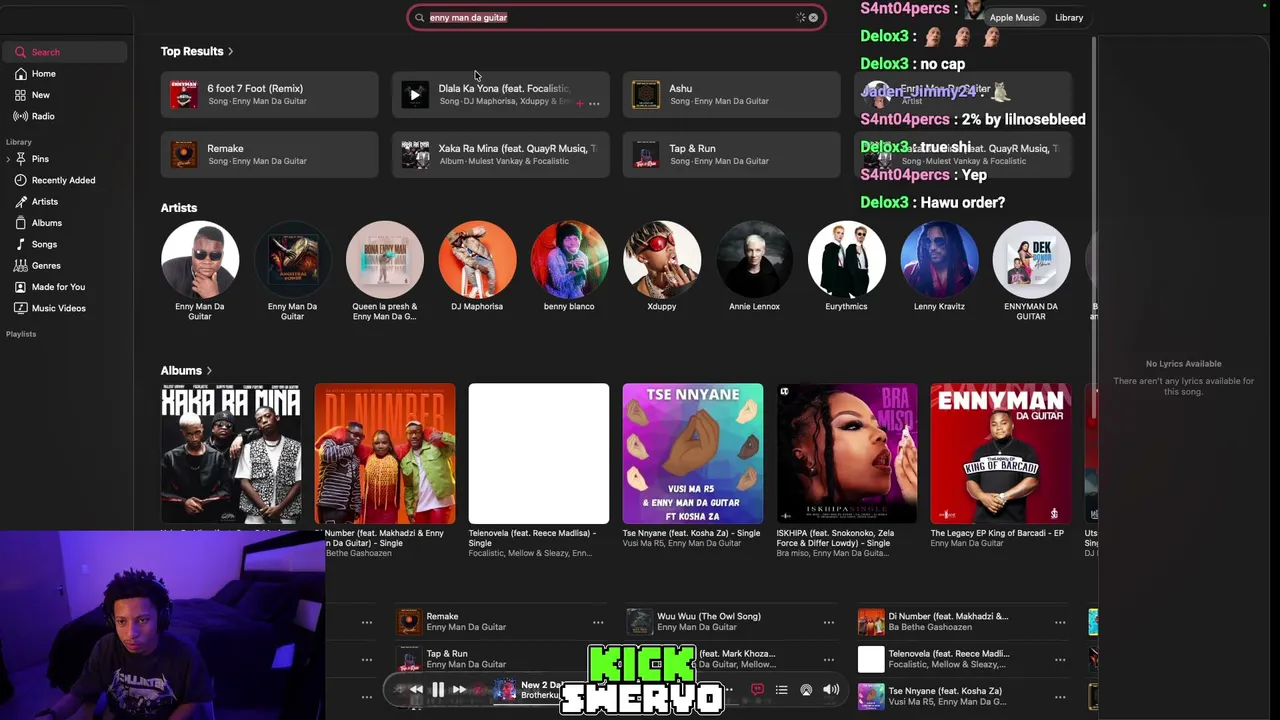Open benny blanco artist page
1280x720 pixels.
(569, 260)
